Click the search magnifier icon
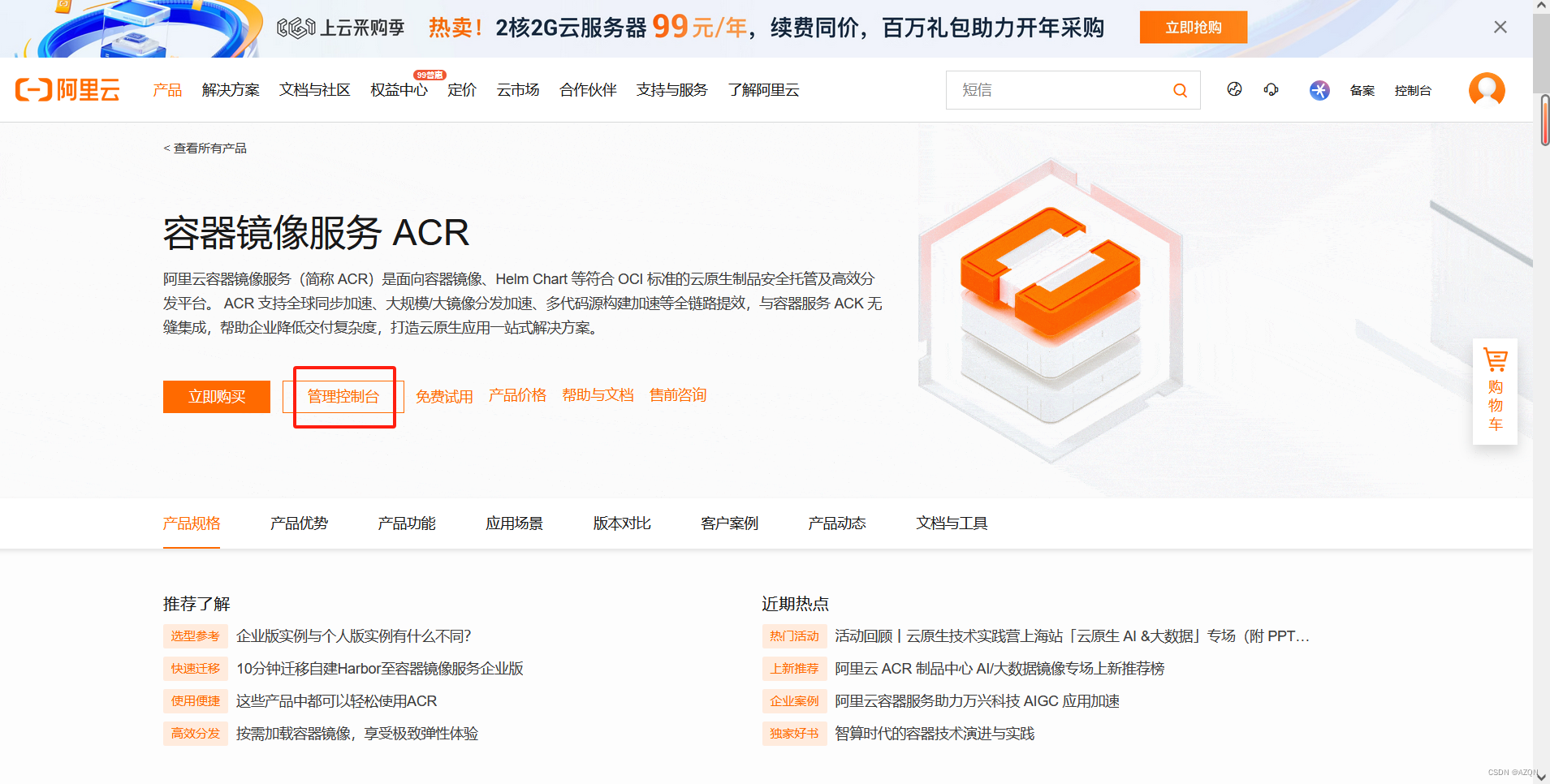 (x=1180, y=90)
